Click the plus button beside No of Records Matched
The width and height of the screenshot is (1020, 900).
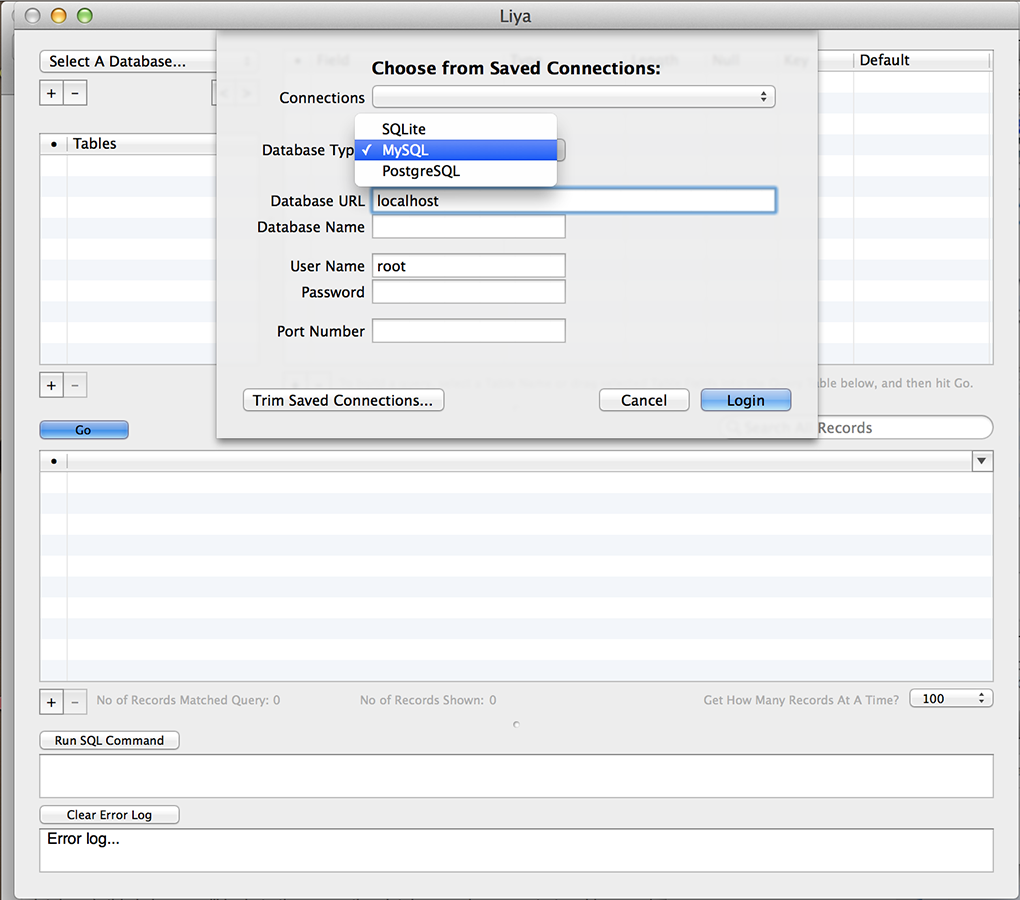click(x=51, y=702)
